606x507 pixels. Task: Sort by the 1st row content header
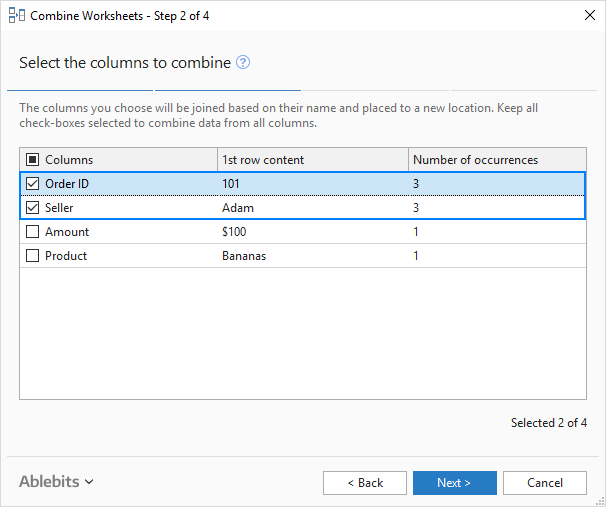click(x=264, y=160)
